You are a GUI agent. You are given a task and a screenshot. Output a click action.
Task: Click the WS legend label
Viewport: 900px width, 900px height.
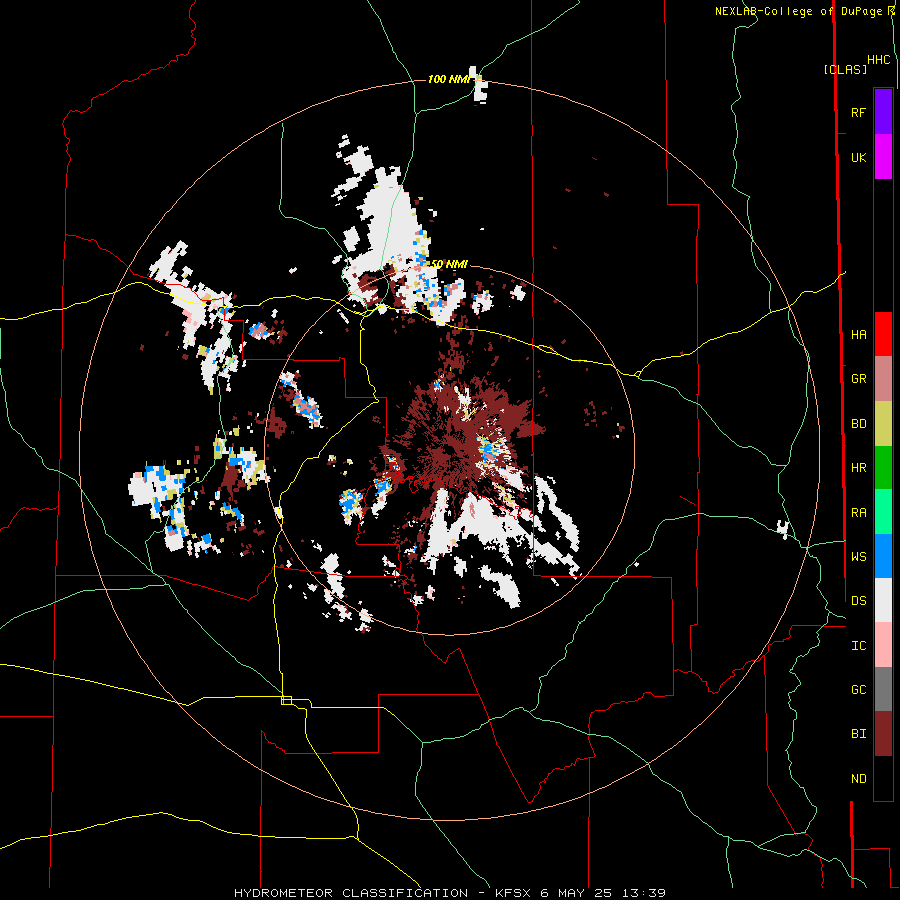(x=858, y=556)
